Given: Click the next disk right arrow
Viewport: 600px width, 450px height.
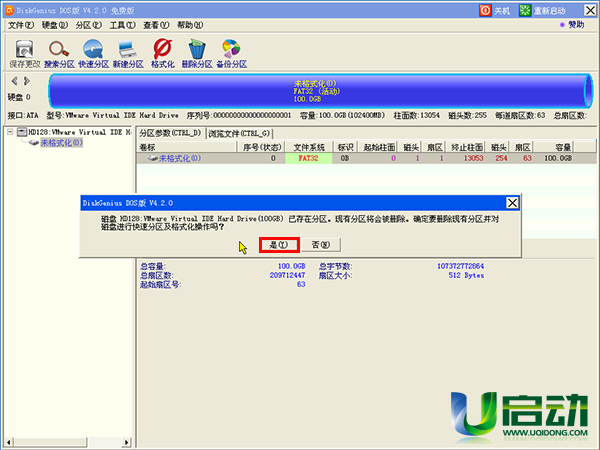Looking at the screenshot, I should (26, 81).
